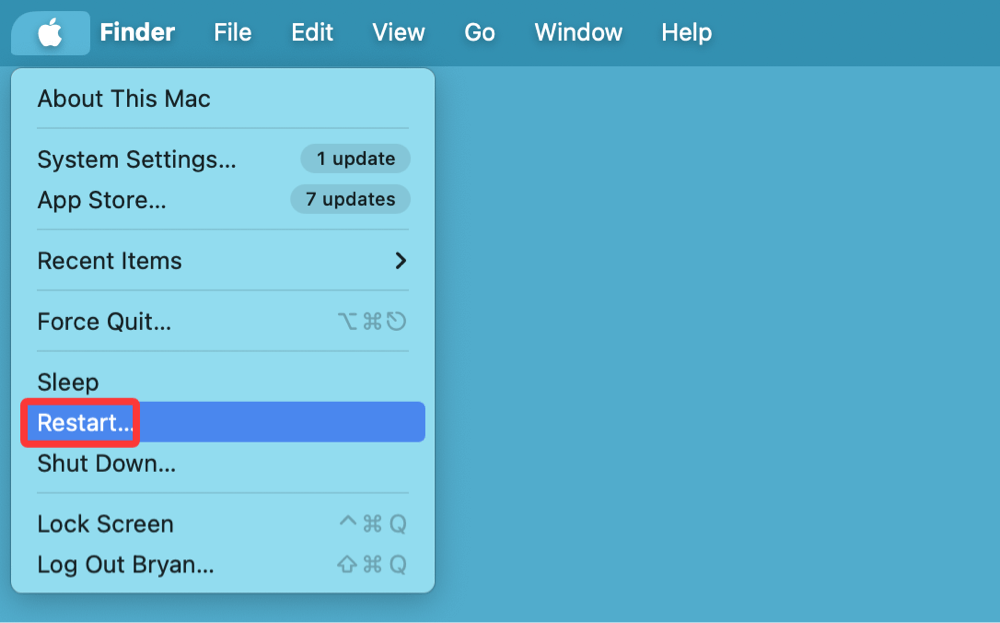Launch the App Store
Viewport: 1000px width, 623px height.
[100, 199]
